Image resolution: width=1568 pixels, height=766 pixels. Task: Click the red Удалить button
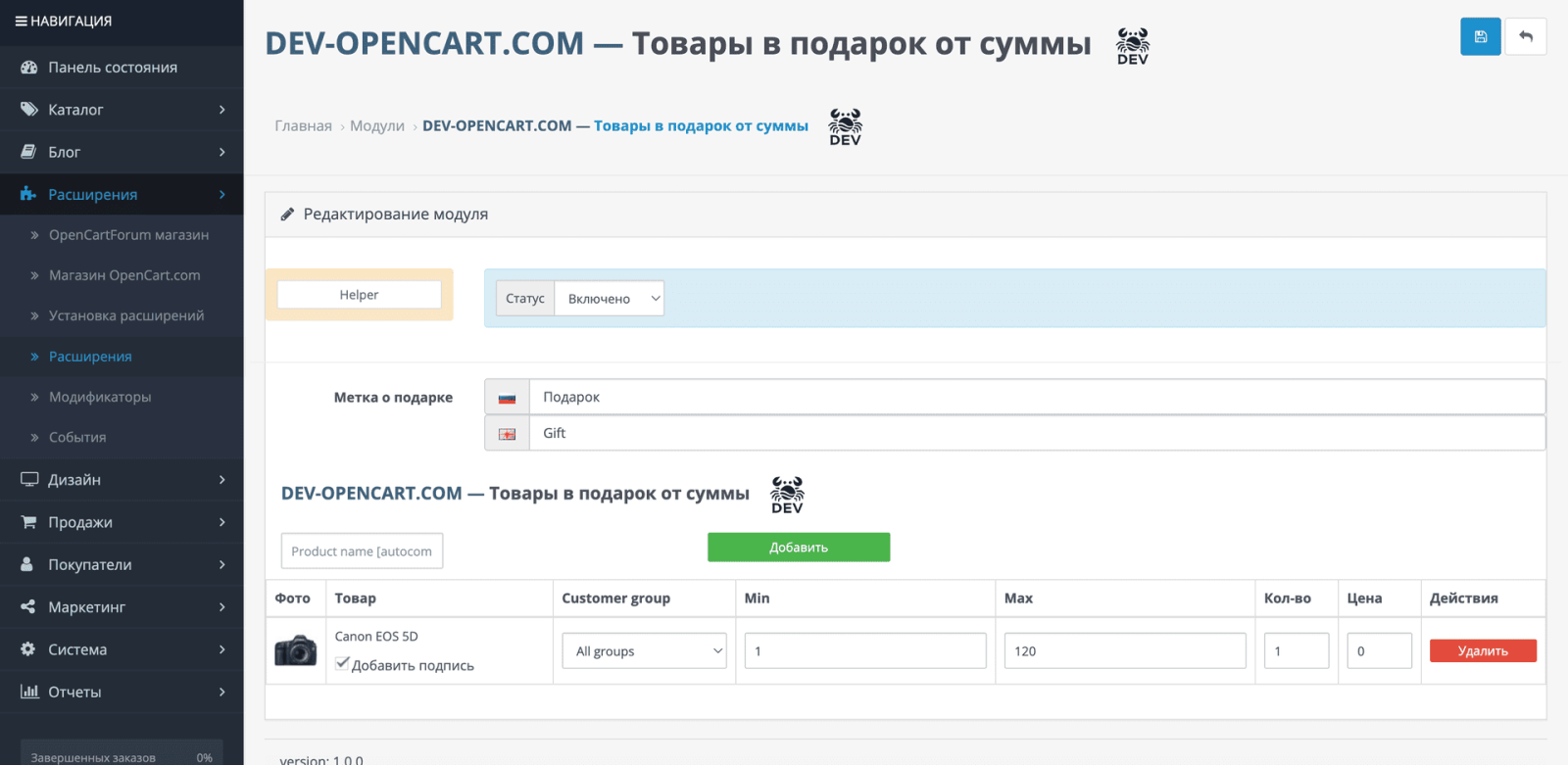coord(1483,651)
